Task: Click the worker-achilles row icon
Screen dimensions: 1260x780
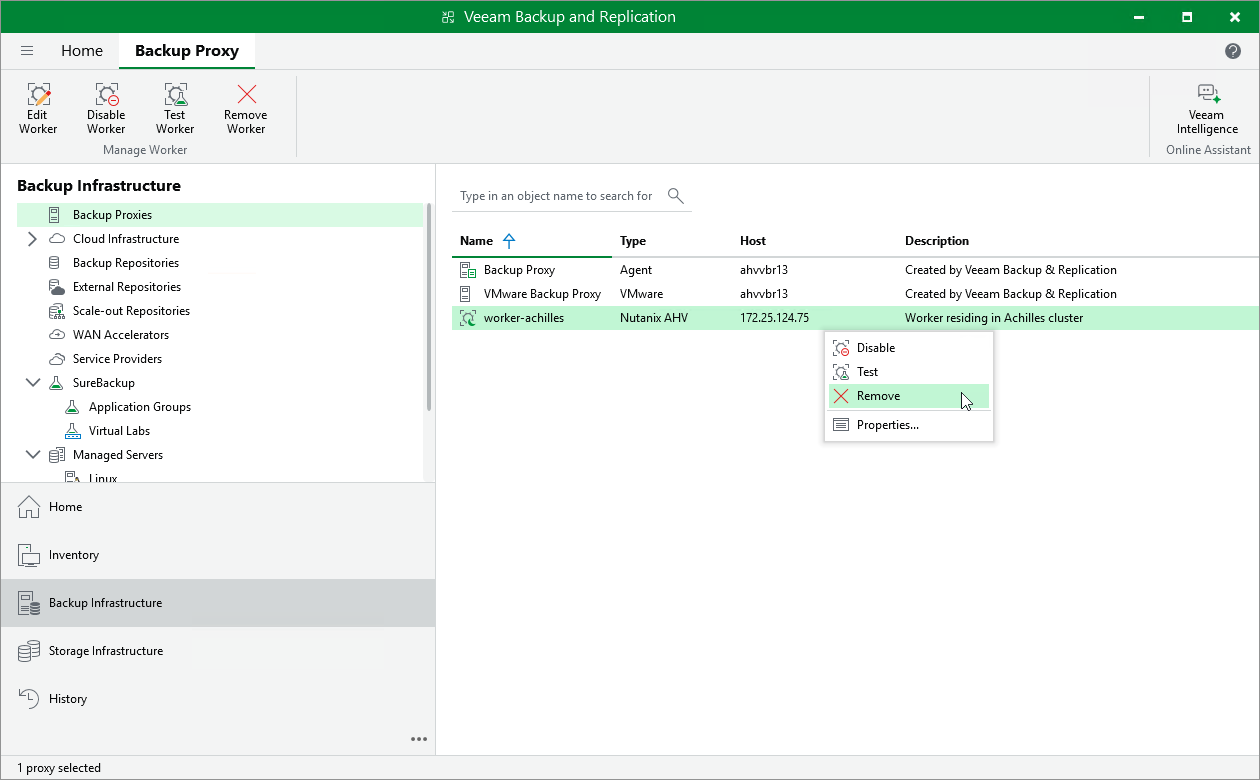Action: click(467, 318)
